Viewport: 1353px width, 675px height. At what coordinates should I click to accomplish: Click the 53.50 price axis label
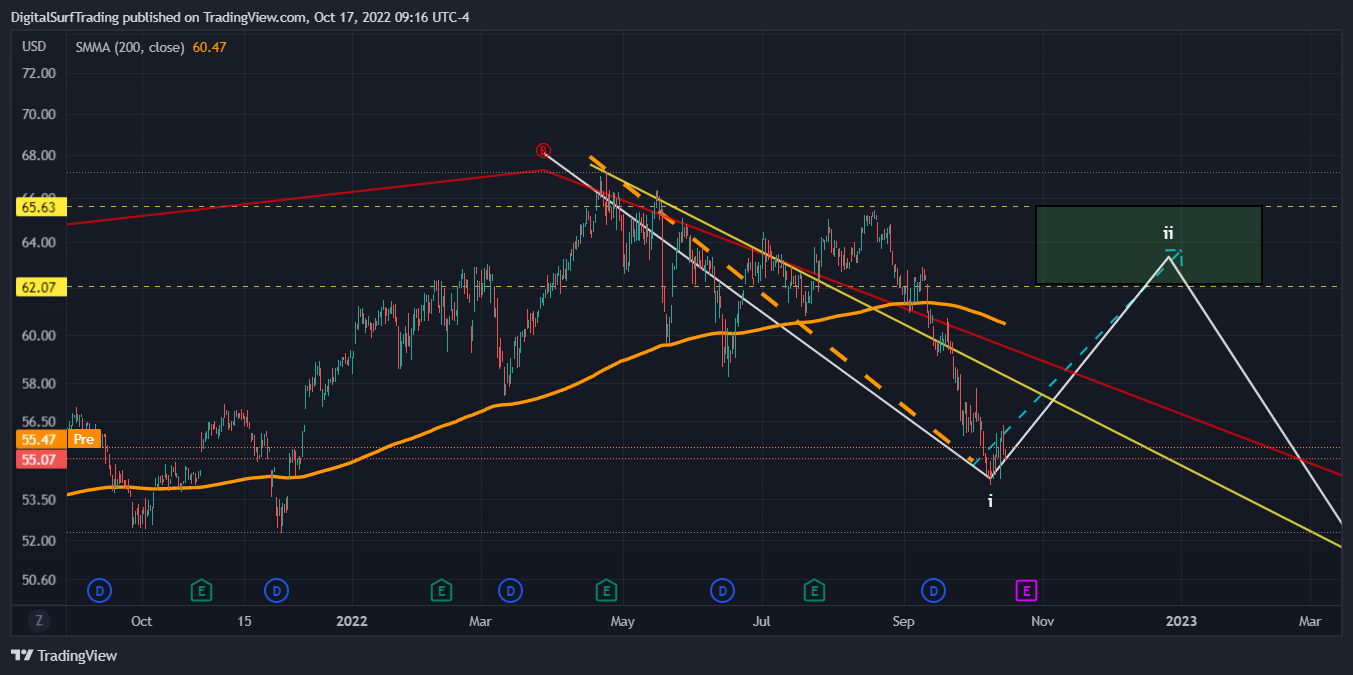click(x=38, y=500)
